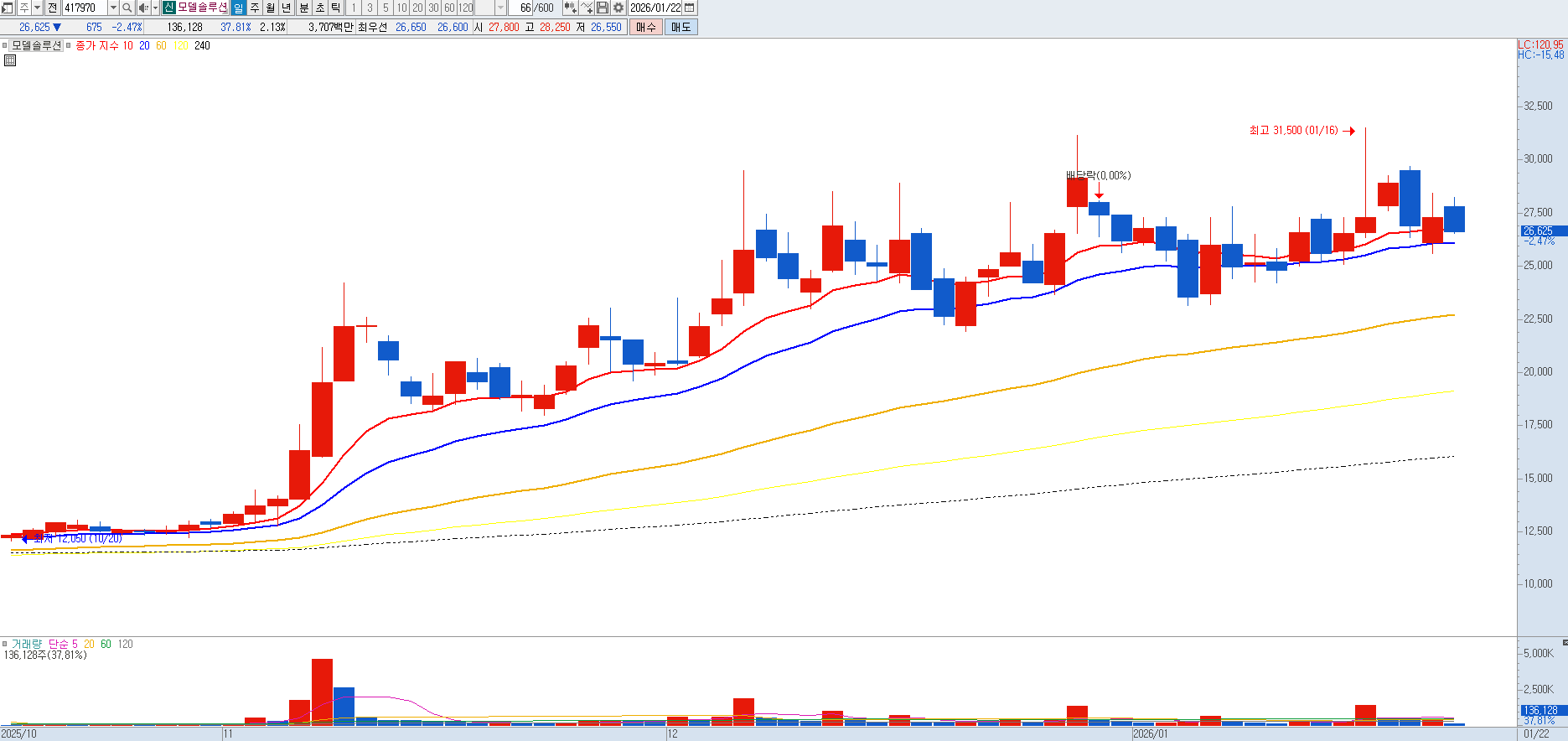Toggle the left panel layout icon

tap(7, 8)
